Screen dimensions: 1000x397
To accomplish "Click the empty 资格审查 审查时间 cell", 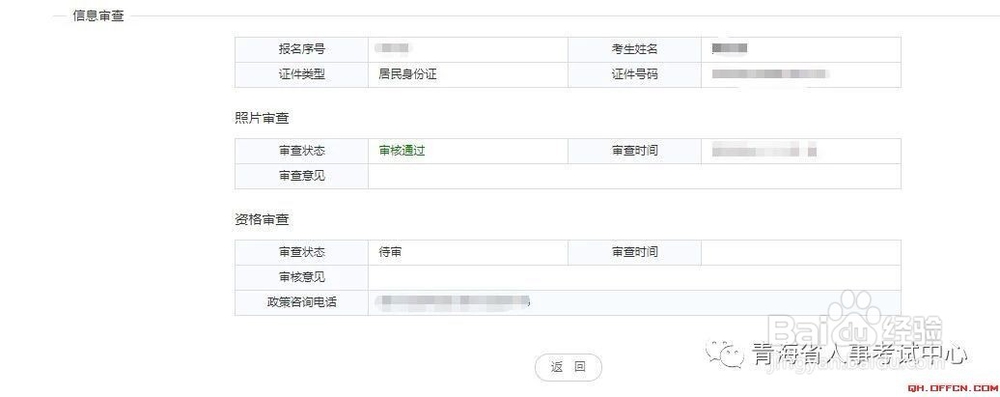I will [x=801, y=252].
